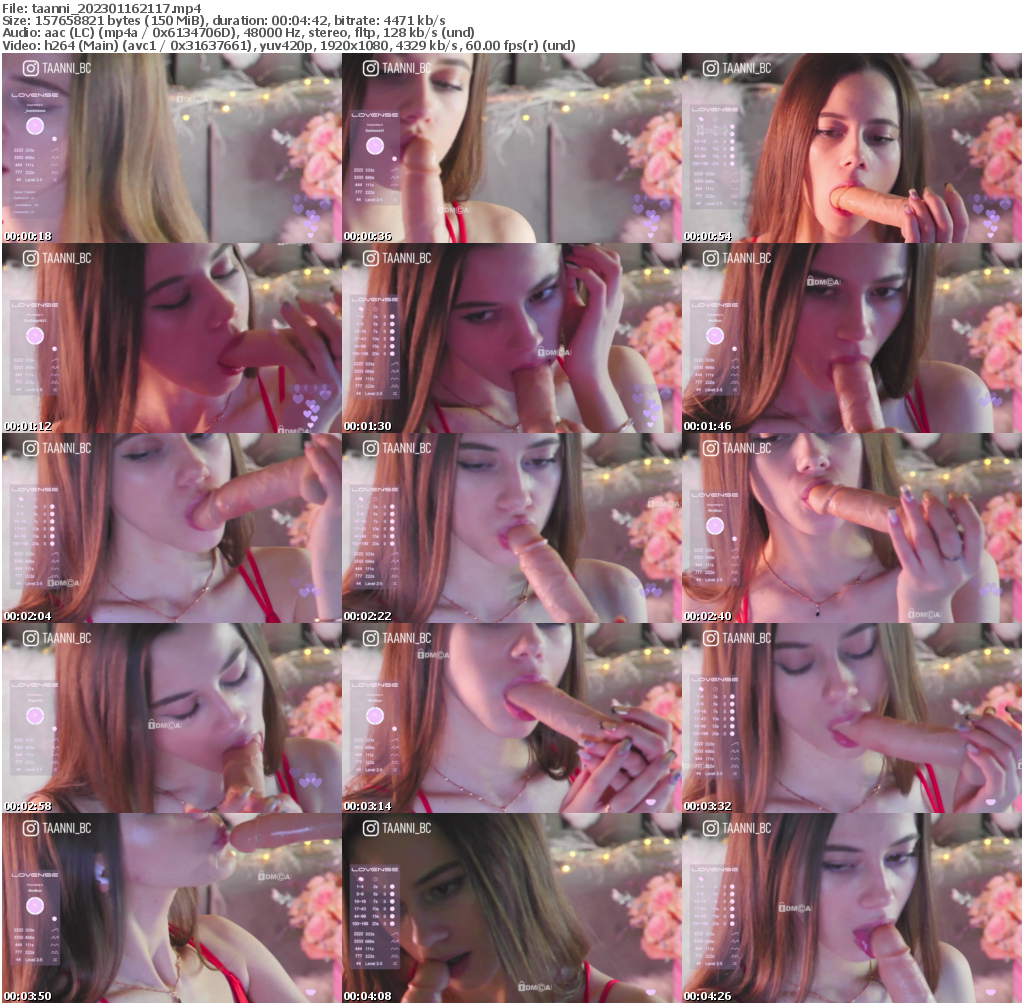Select the thumbnail at timestamp 00:01:30
Screen dimensions: 1024x1003
pyautogui.click(x=511, y=338)
